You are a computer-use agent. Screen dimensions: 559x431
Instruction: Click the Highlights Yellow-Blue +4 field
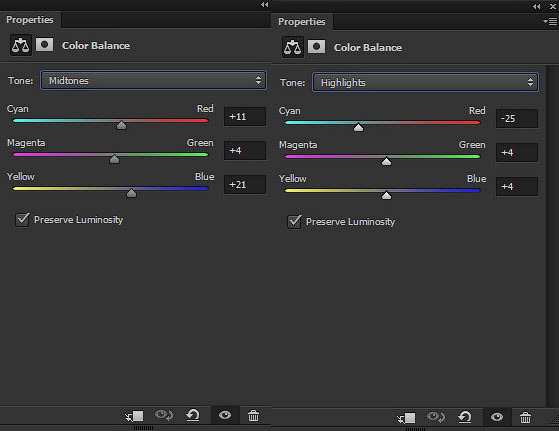point(517,186)
